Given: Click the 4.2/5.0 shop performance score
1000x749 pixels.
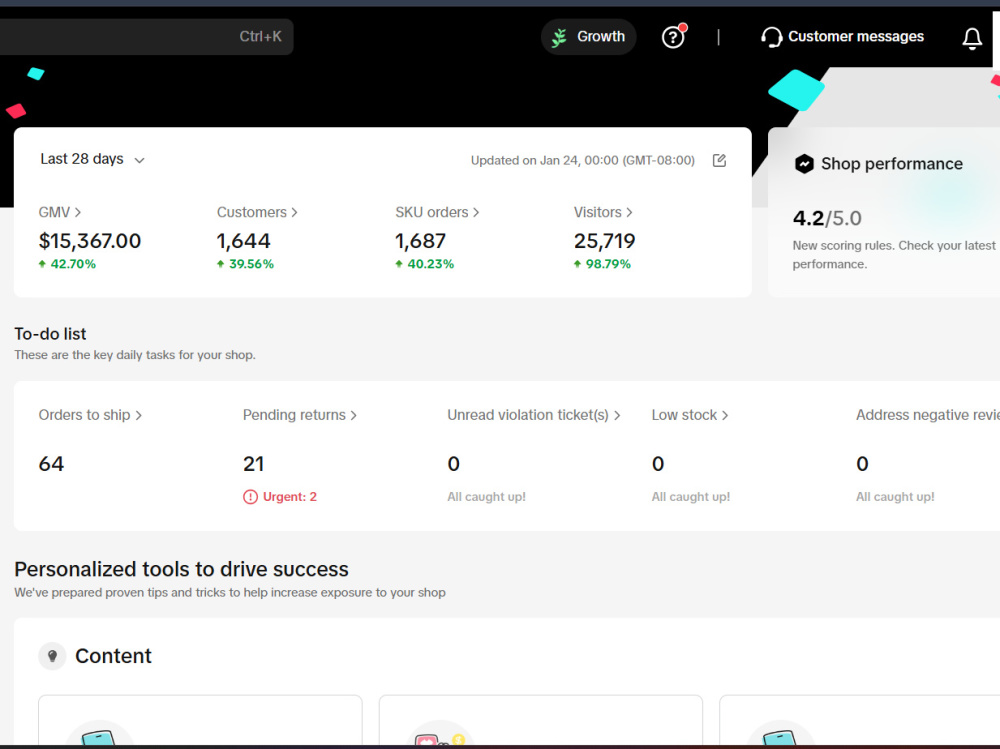Looking at the screenshot, I should tap(827, 219).
